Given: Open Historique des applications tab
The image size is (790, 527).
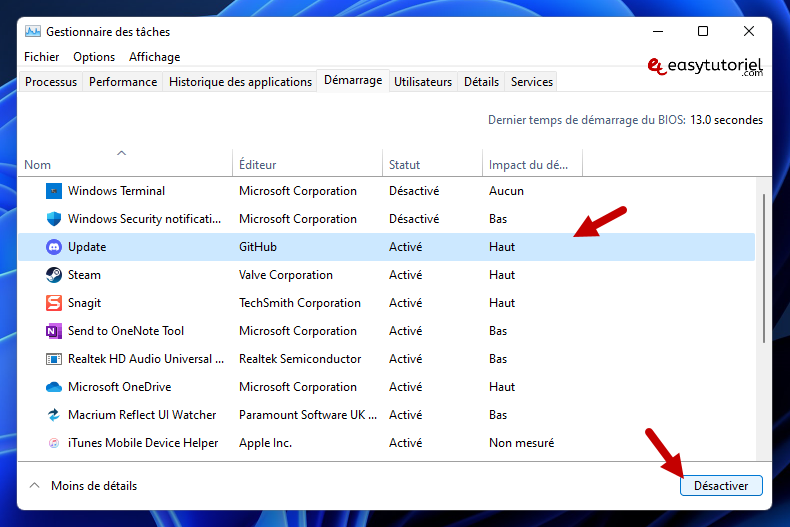Looking at the screenshot, I should (240, 82).
